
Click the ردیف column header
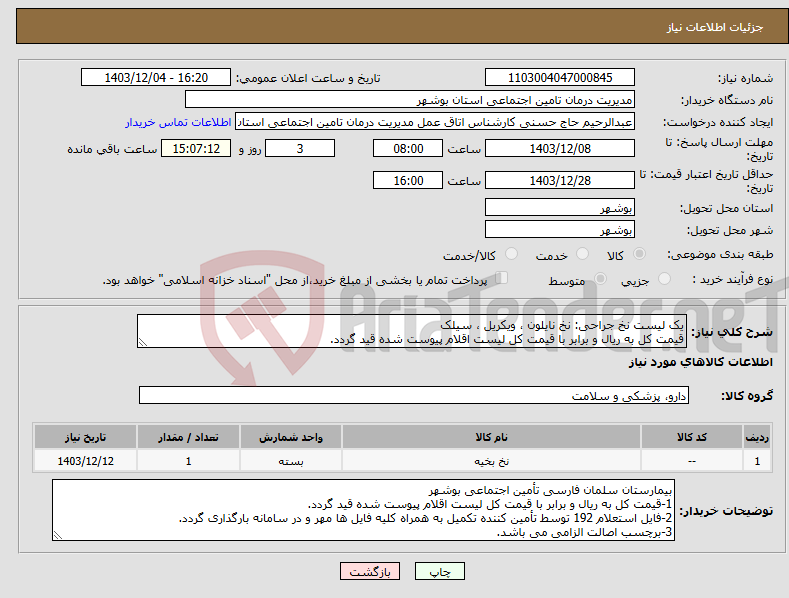pos(757,437)
